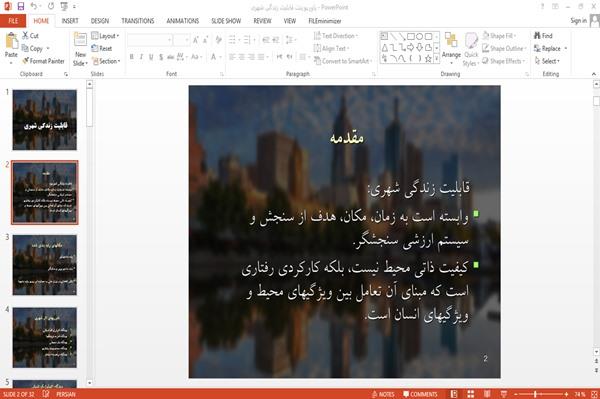The image size is (600, 399).
Task: Switch to the DESIGN tab
Action: pos(99,21)
